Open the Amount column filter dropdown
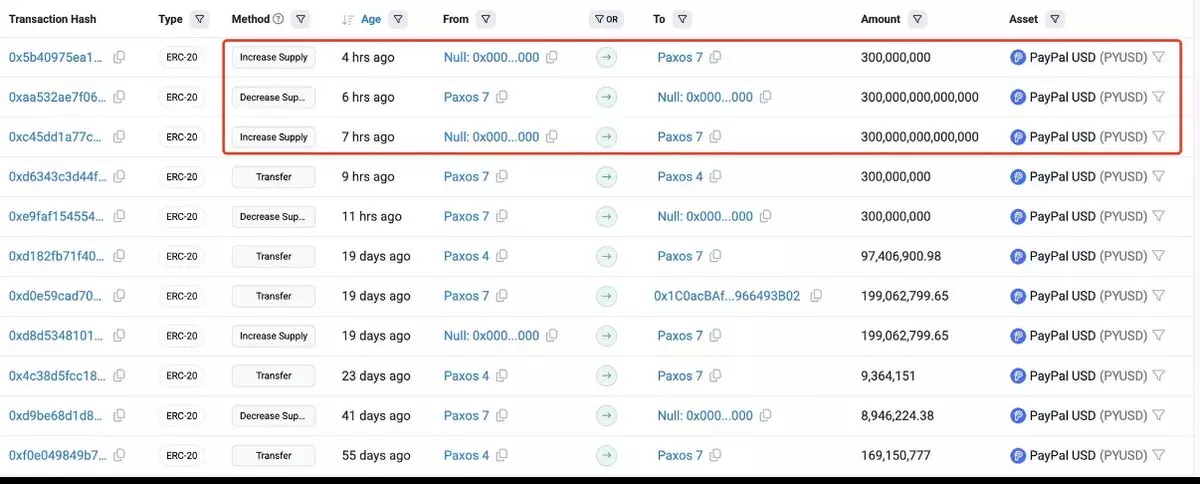 tap(918, 19)
